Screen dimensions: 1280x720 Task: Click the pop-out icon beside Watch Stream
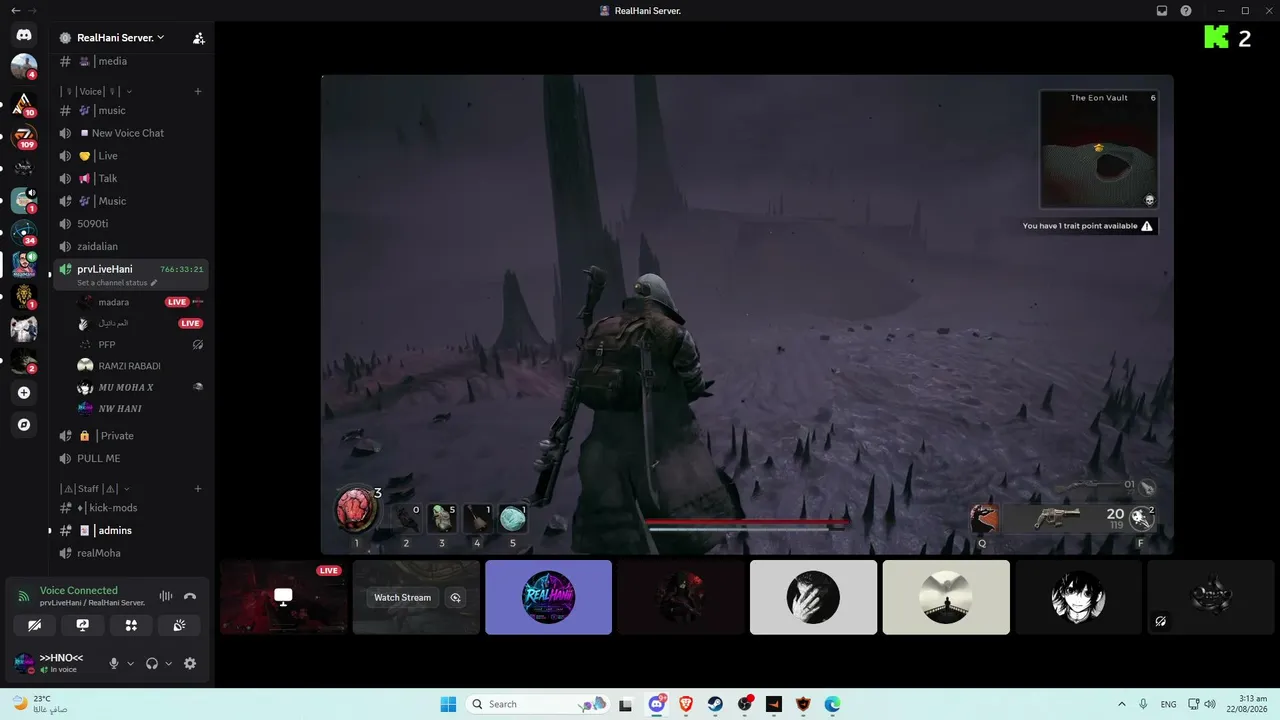tap(456, 598)
